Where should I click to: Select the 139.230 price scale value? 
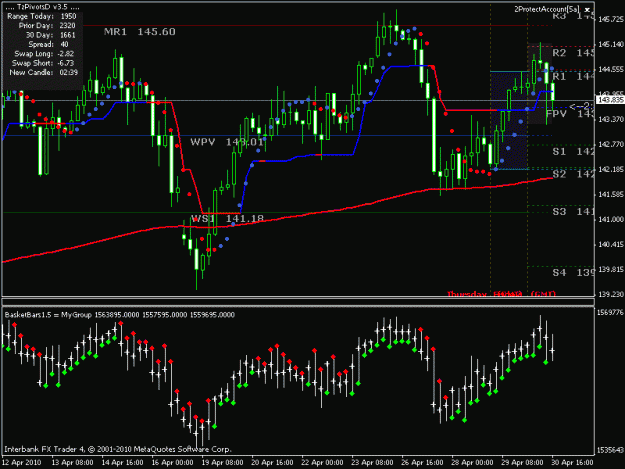[610, 294]
